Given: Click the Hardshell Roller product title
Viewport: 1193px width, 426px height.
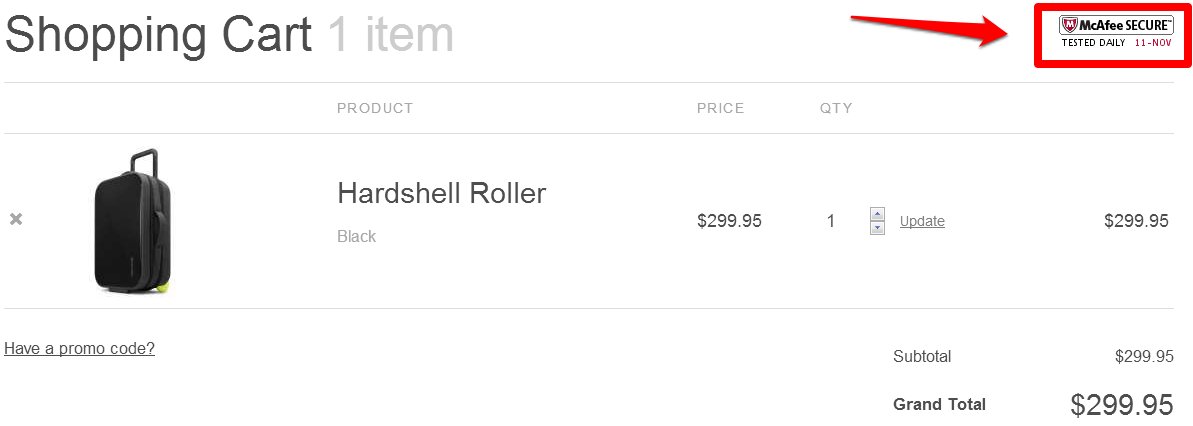Looking at the screenshot, I should coord(441,192).
